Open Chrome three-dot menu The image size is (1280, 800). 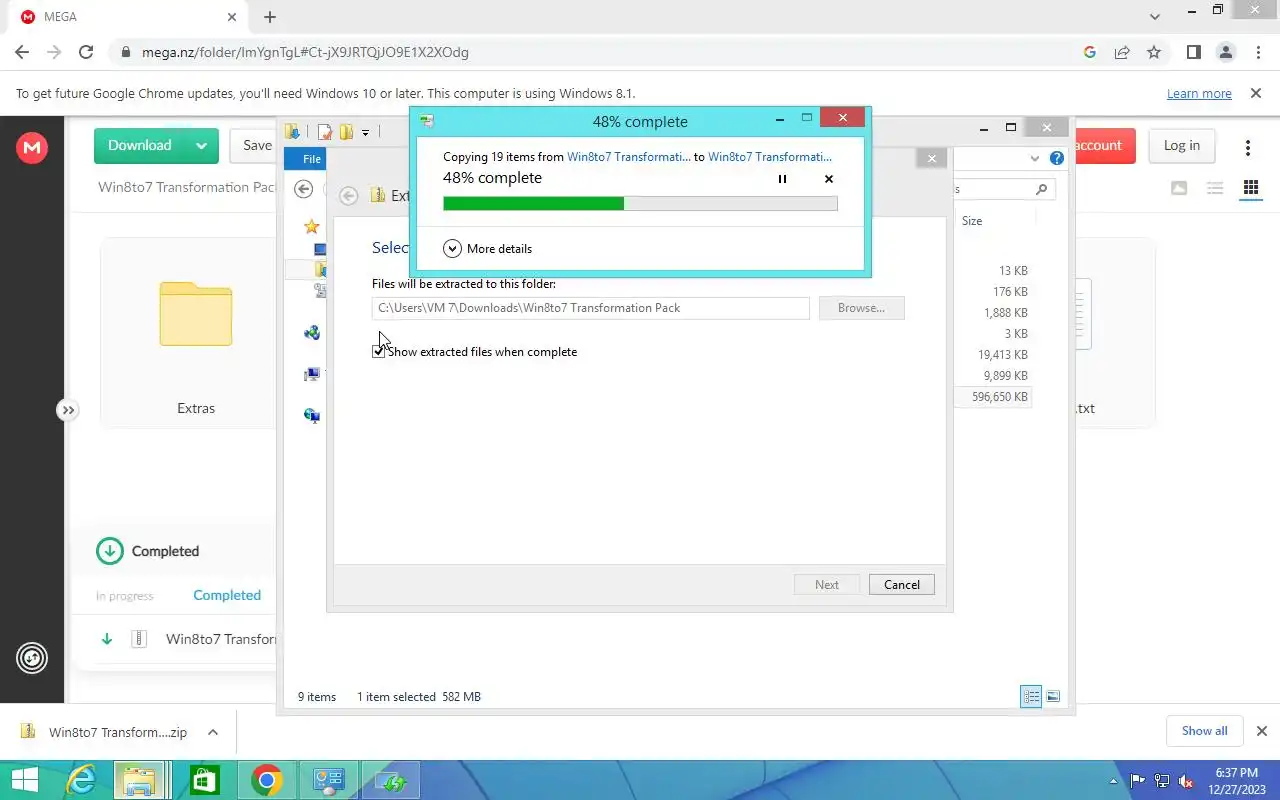click(1257, 52)
